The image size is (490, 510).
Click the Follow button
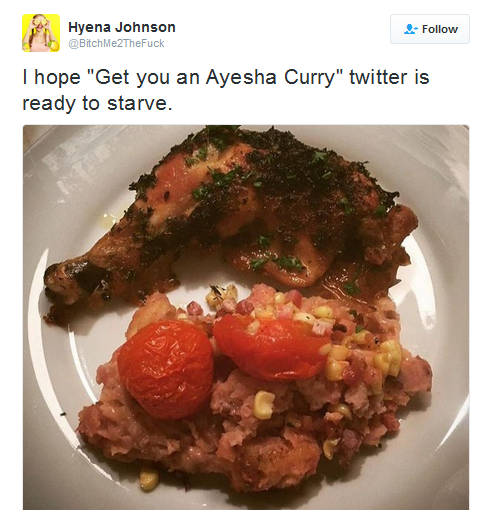click(430, 29)
